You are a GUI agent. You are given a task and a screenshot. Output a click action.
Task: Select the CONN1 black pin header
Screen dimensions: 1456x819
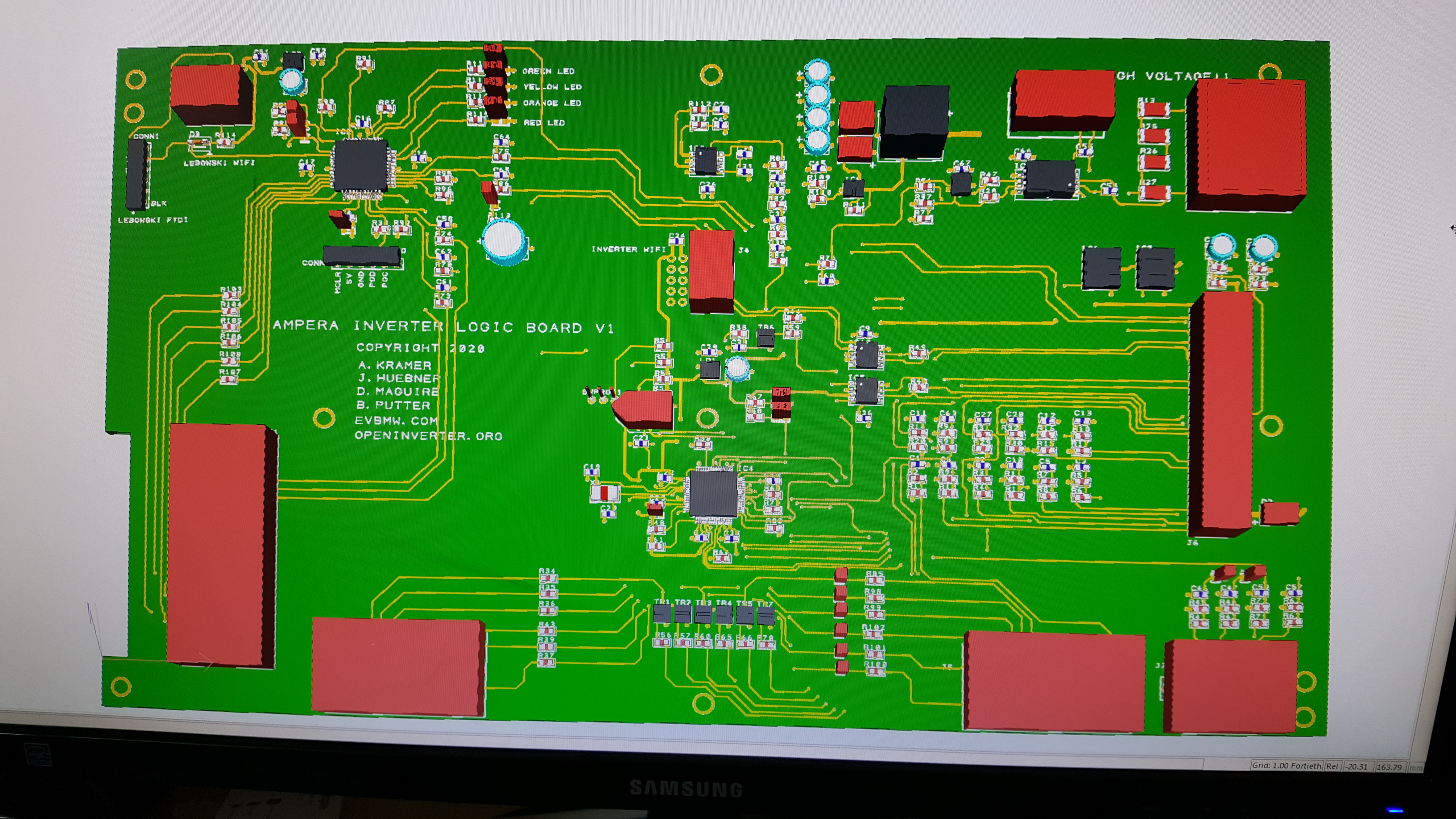[137, 174]
